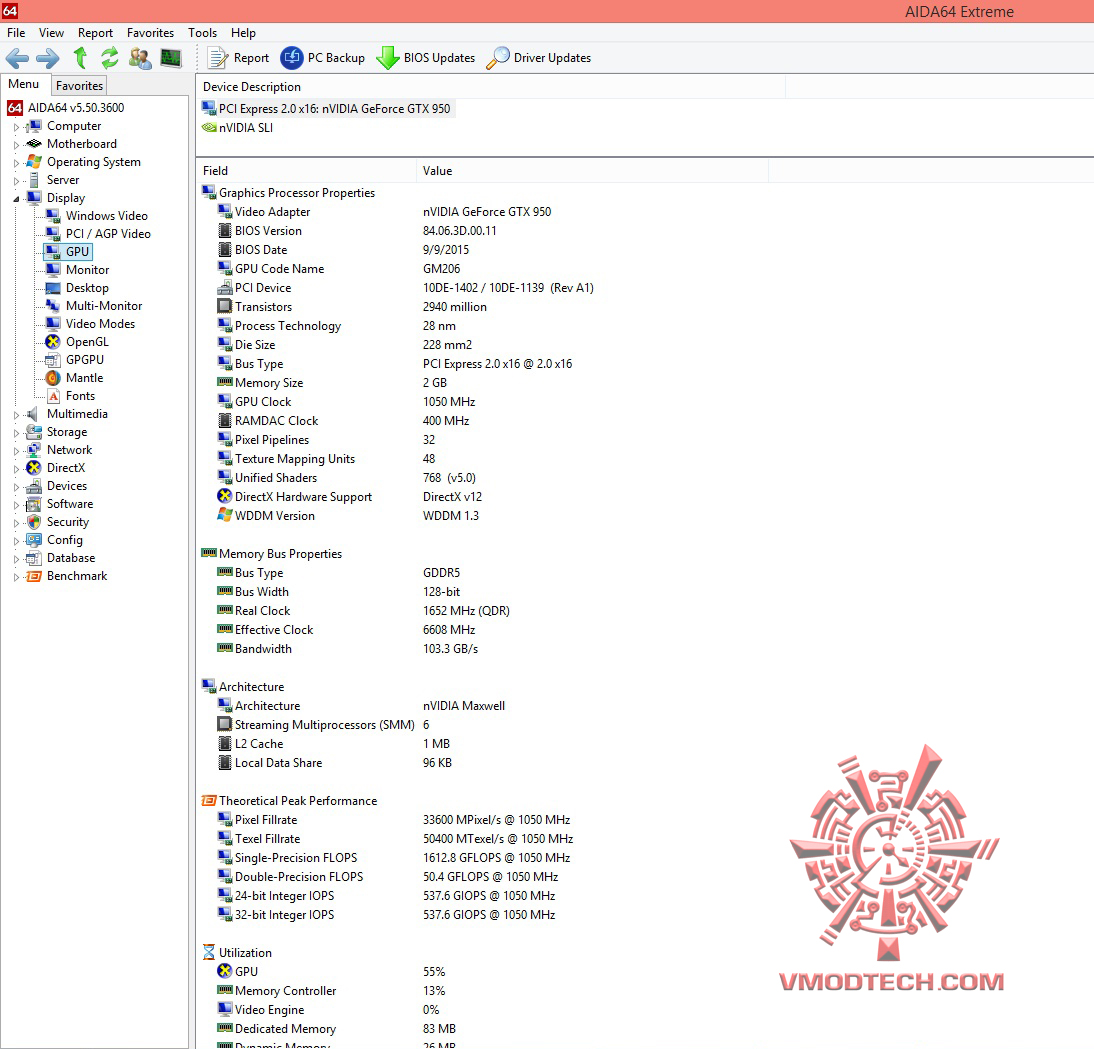The width and height of the screenshot is (1094, 1049).
Task: Click the Benchmark icon in tree
Action: point(33,576)
